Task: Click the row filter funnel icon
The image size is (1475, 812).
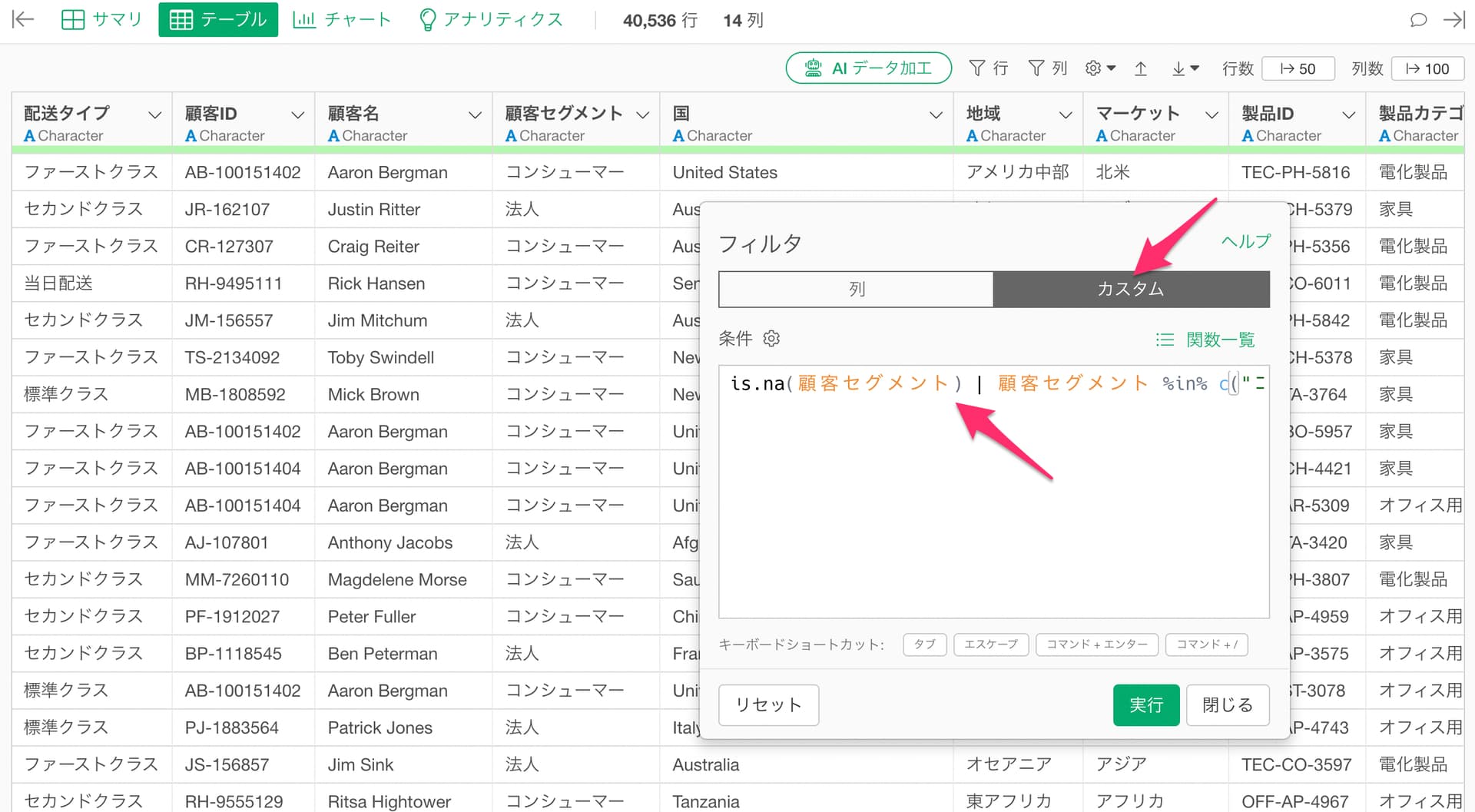Action: [x=988, y=68]
